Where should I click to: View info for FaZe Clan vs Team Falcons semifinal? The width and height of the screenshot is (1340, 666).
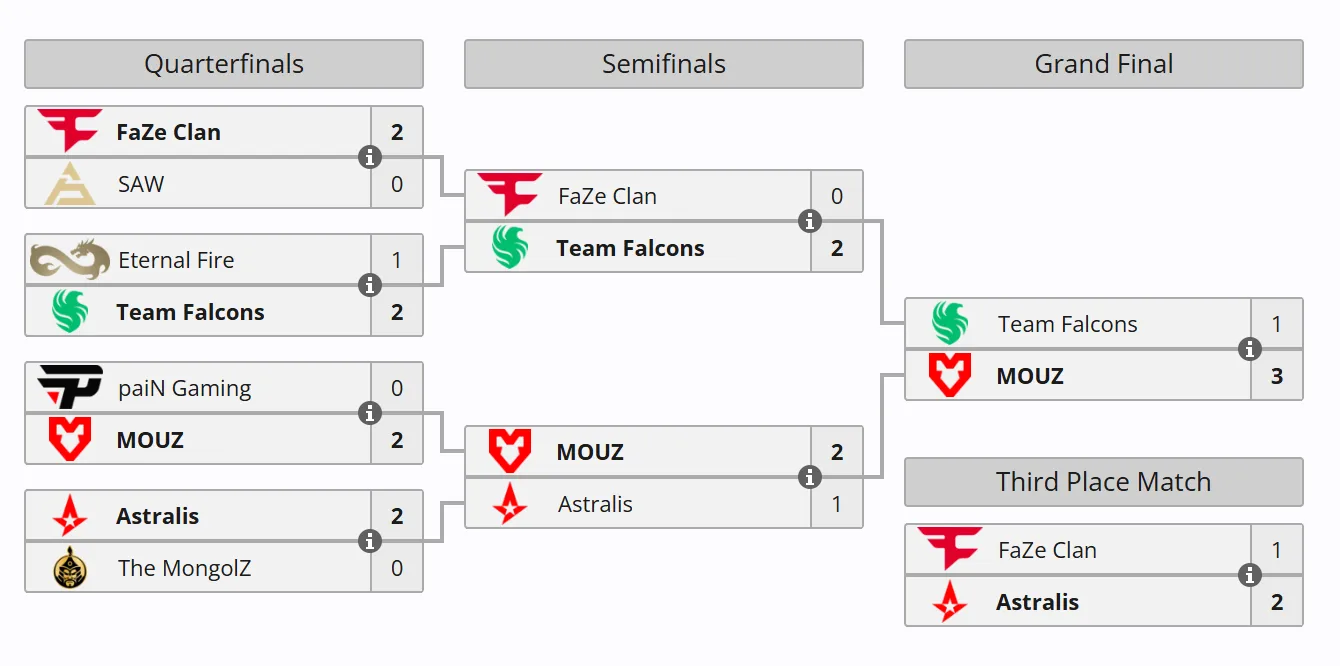(x=810, y=221)
